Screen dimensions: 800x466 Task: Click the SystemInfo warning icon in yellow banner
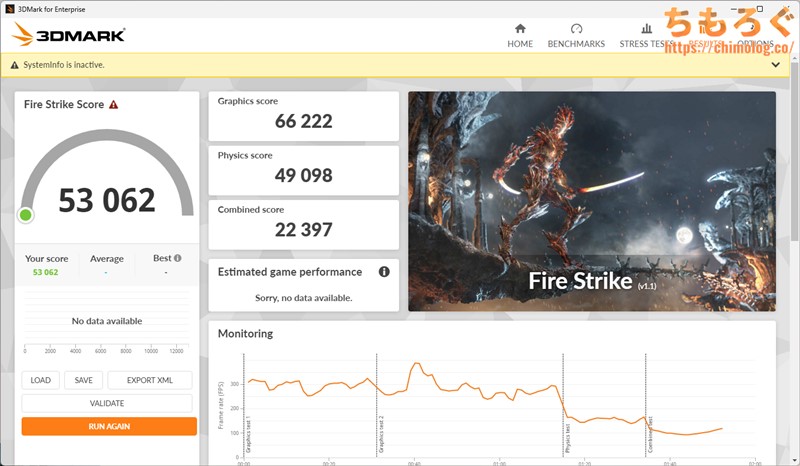tap(14, 65)
